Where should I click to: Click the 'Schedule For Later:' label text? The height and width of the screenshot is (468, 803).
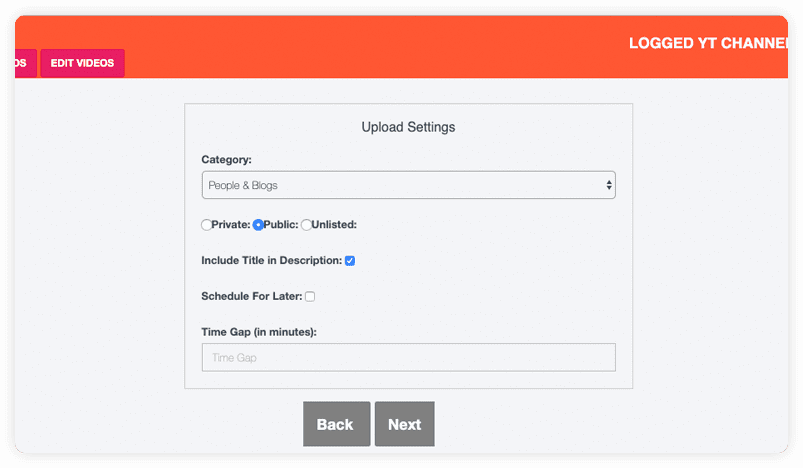coord(251,297)
